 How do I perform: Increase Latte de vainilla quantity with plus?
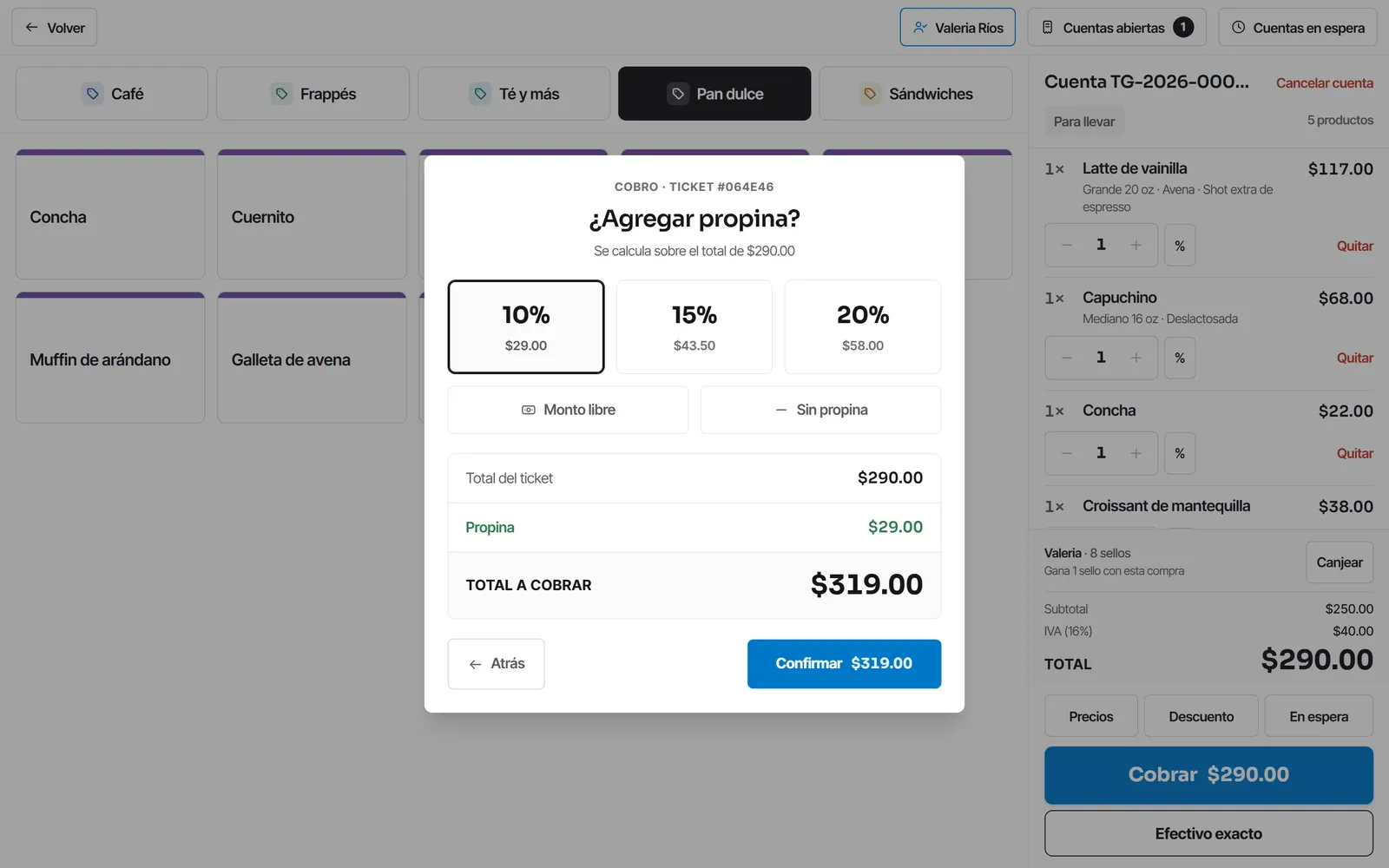point(1136,246)
